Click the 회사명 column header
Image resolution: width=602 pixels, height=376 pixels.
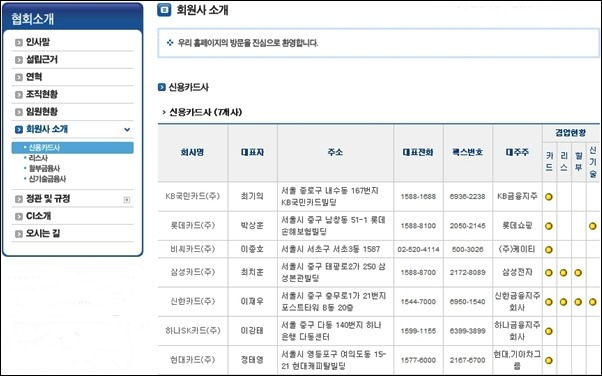point(192,152)
